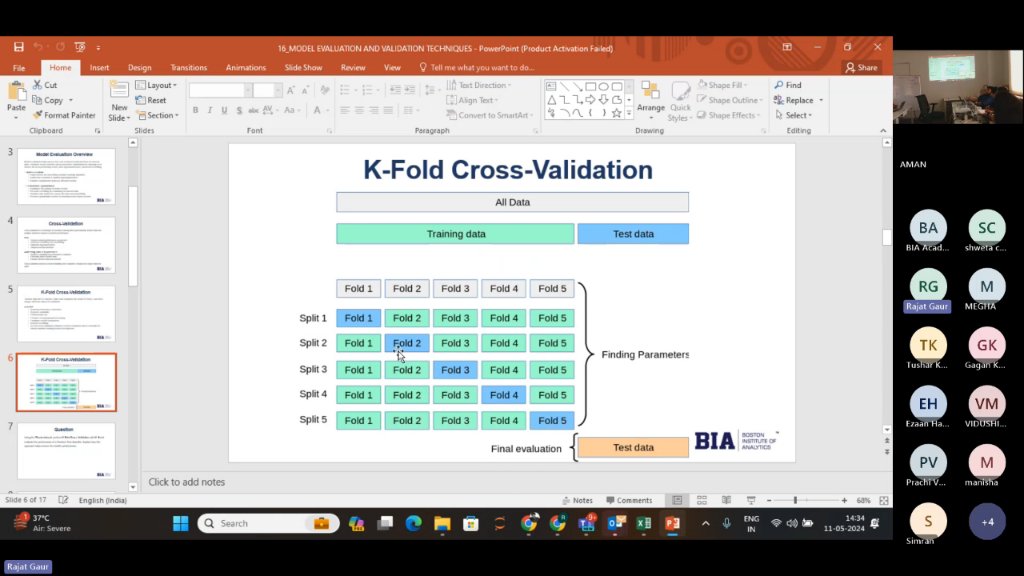Click Replace in Editing group
This screenshot has height=576, width=1024.
[798, 100]
